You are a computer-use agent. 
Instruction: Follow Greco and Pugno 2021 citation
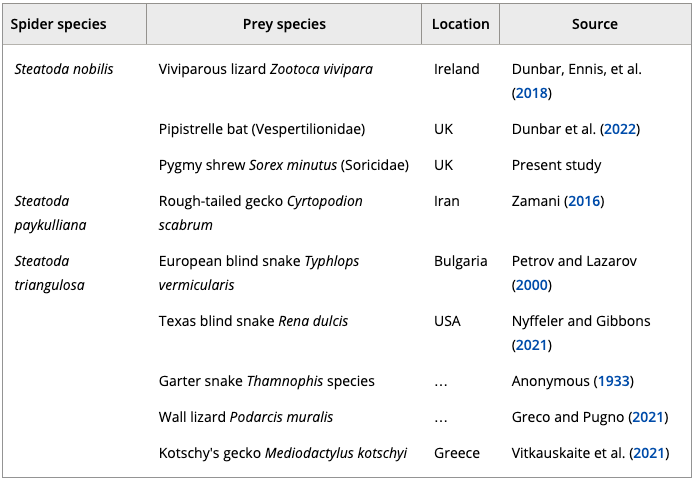[x=648, y=417]
